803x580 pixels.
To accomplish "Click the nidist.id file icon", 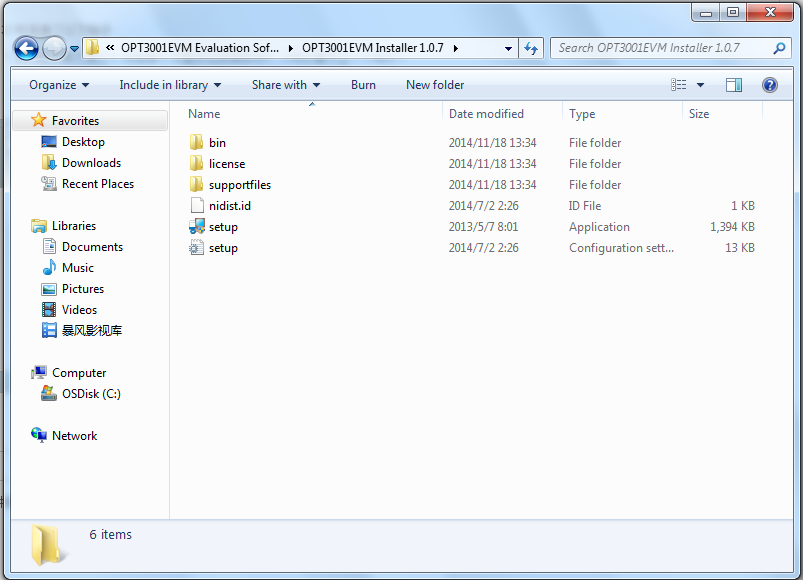I will 197,205.
